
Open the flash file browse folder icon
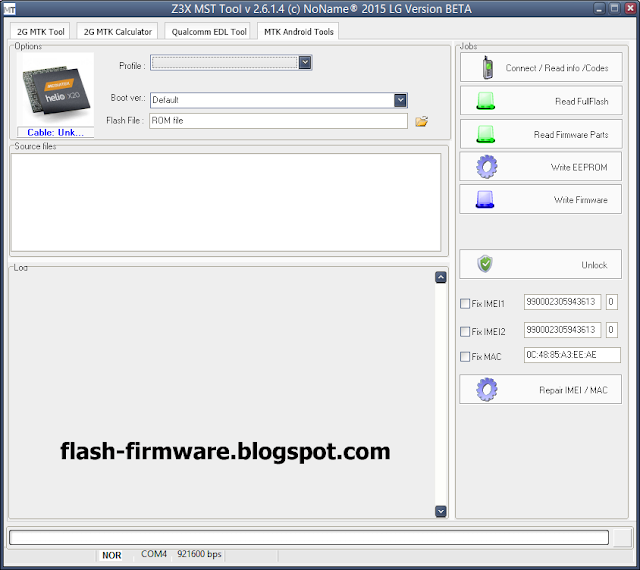[422, 121]
